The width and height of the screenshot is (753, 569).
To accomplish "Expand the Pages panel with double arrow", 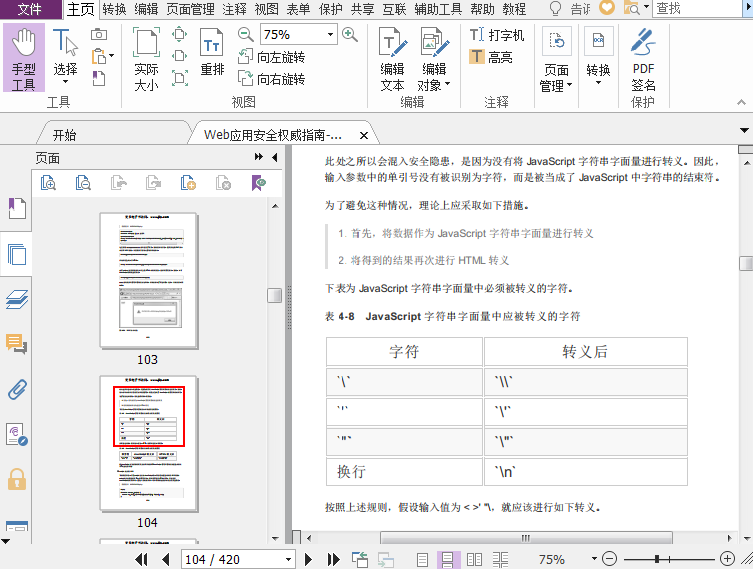I will [x=259, y=157].
